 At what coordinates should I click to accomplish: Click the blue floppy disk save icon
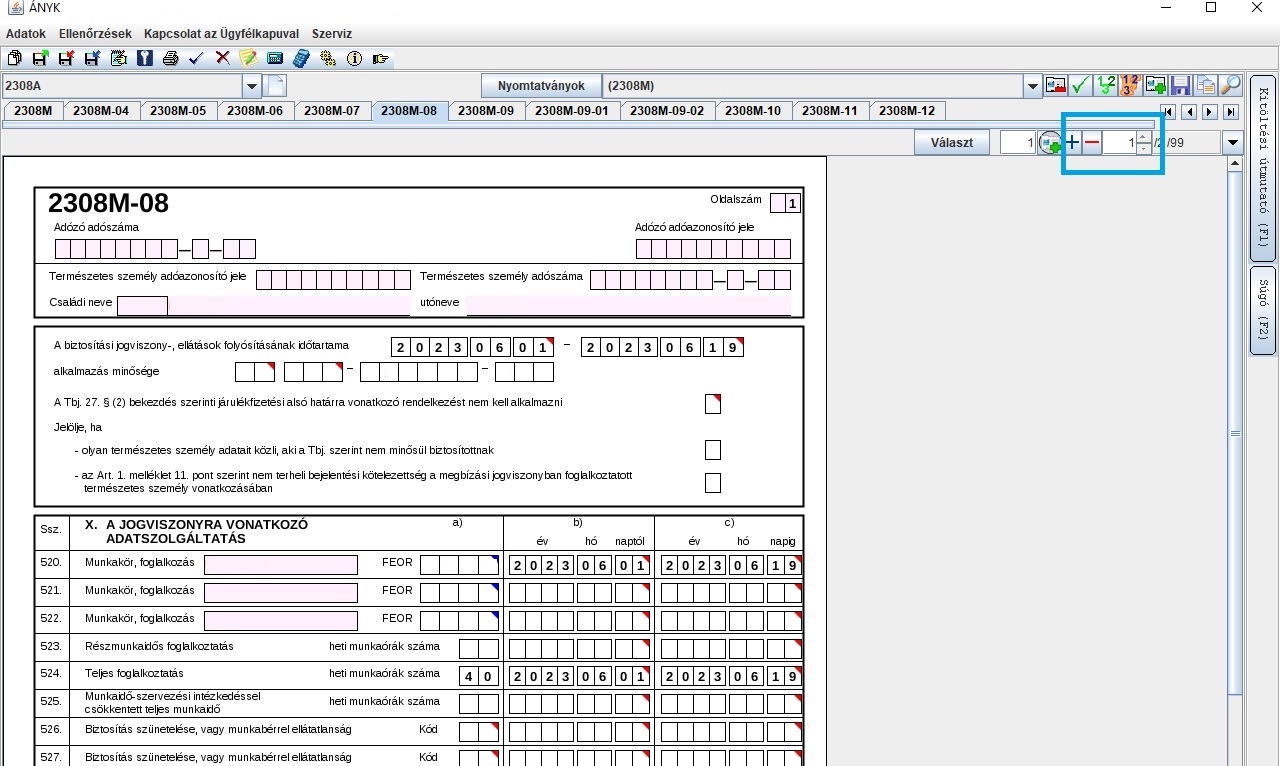(x=1180, y=86)
